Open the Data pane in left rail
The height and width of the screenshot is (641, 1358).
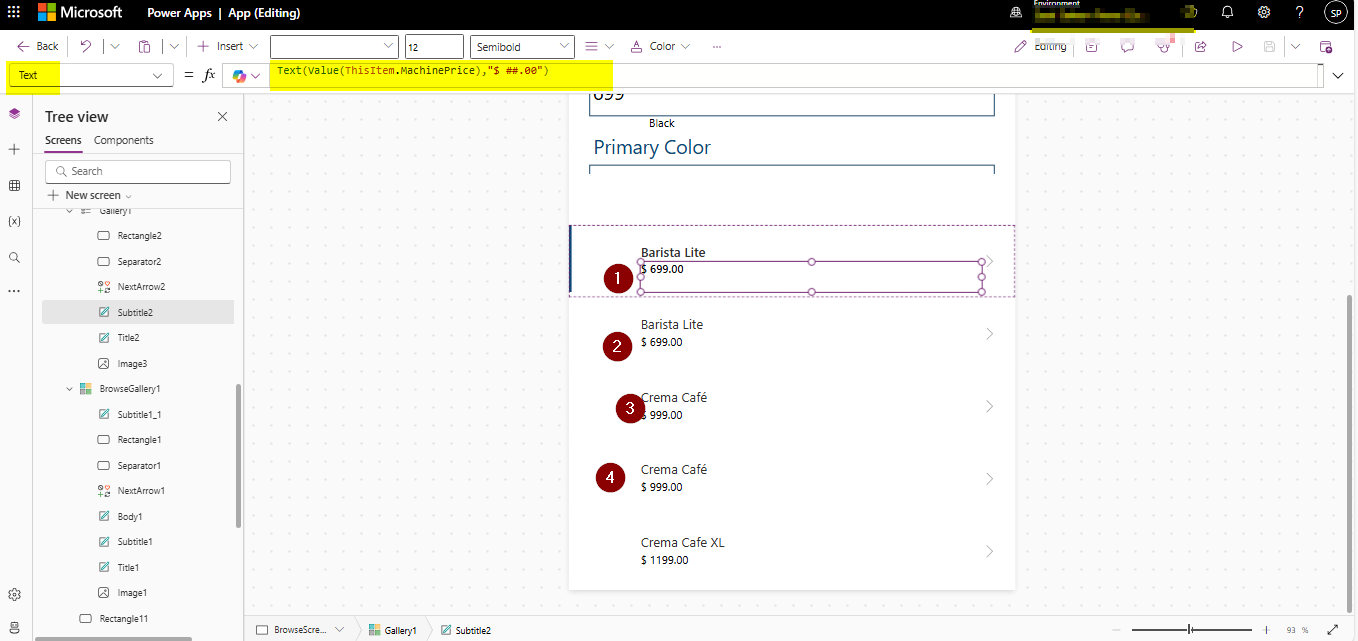(x=14, y=185)
